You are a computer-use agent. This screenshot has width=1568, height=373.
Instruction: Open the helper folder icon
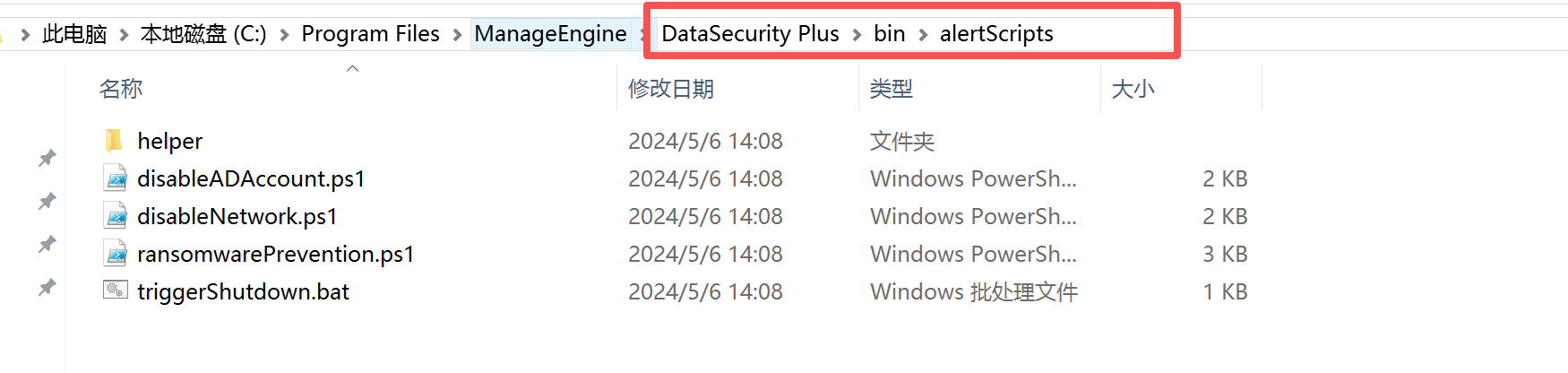[x=114, y=141]
